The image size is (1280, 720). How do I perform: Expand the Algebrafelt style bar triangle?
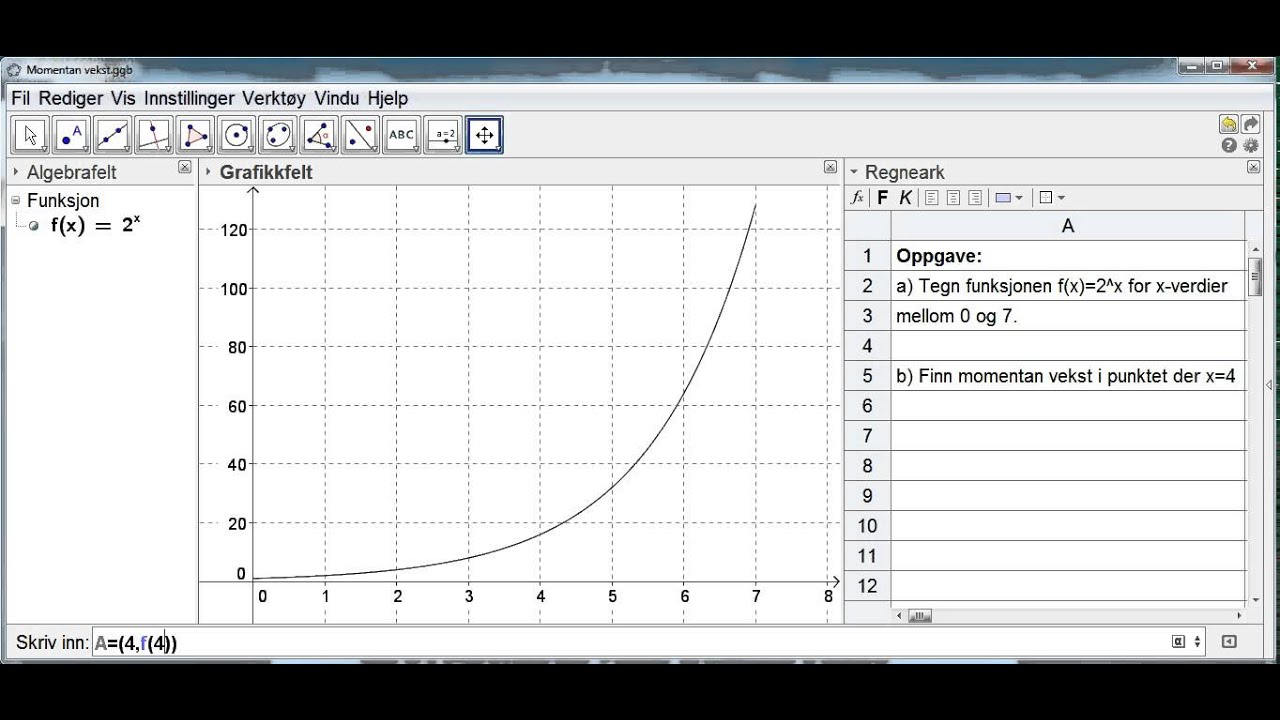pos(16,172)
